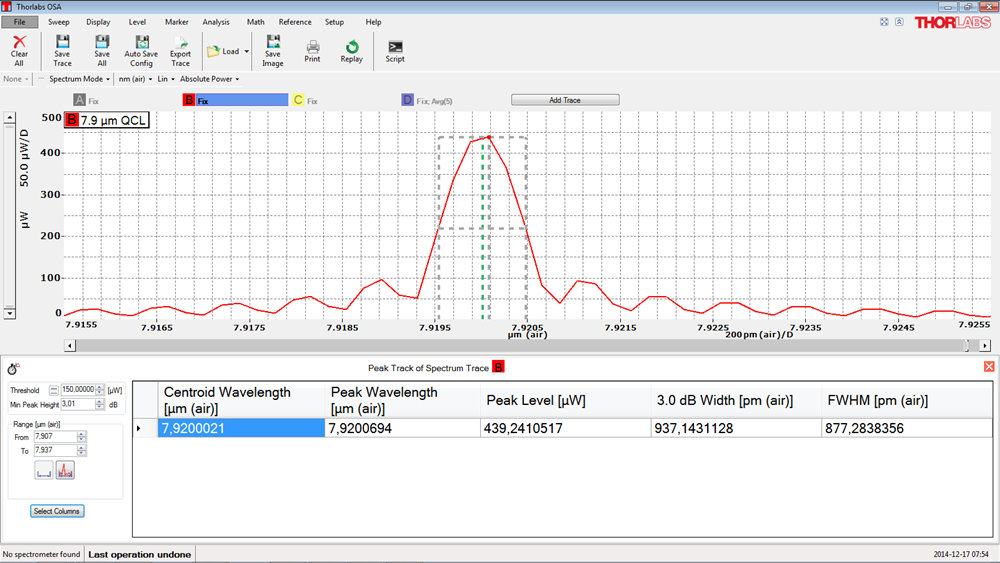Click the Range From field
Screen dimensions: 1000x563
(x=55, y=437)
